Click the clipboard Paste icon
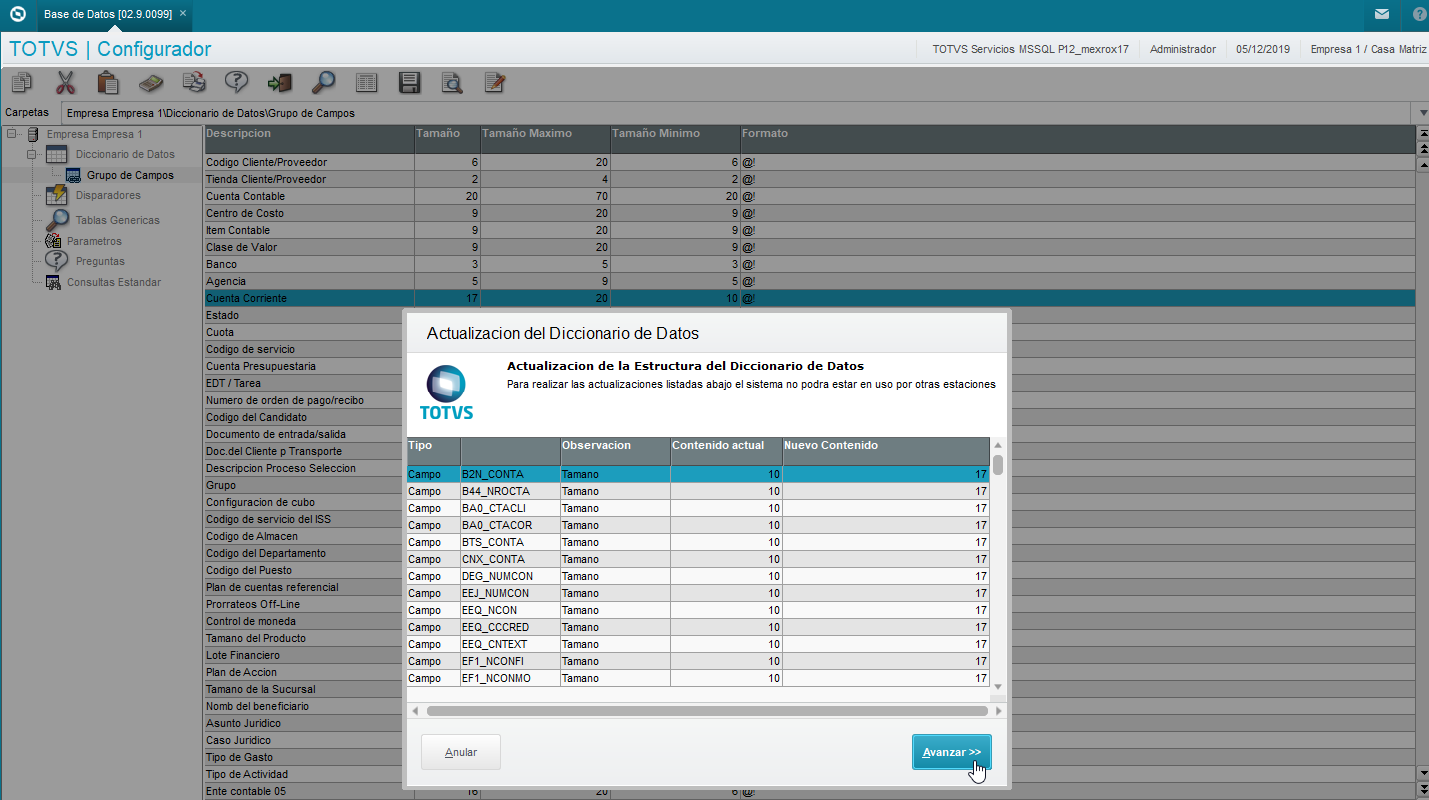1429x800 pixels. pos(108,83)
